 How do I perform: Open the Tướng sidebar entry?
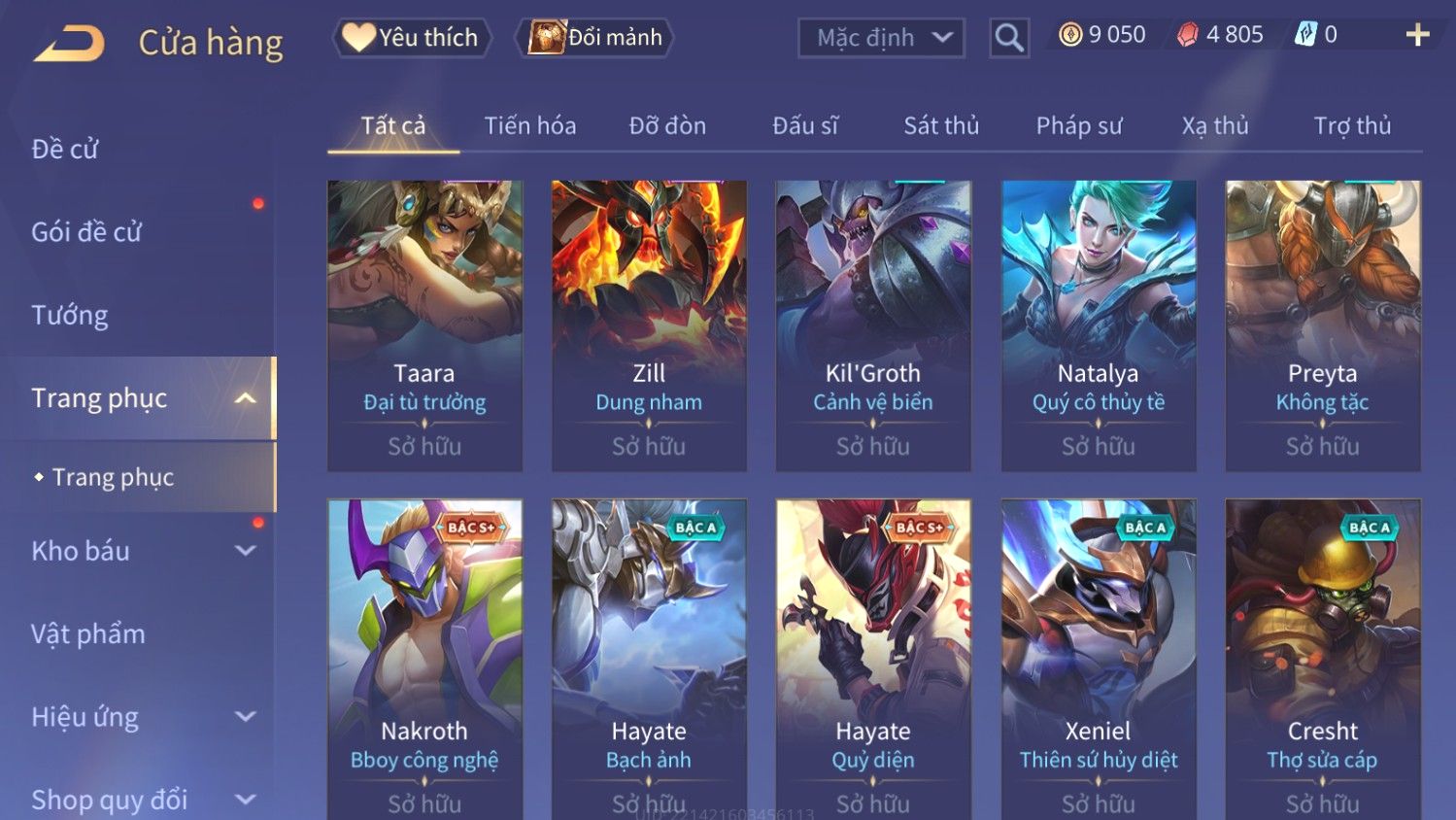coord(70,316)
